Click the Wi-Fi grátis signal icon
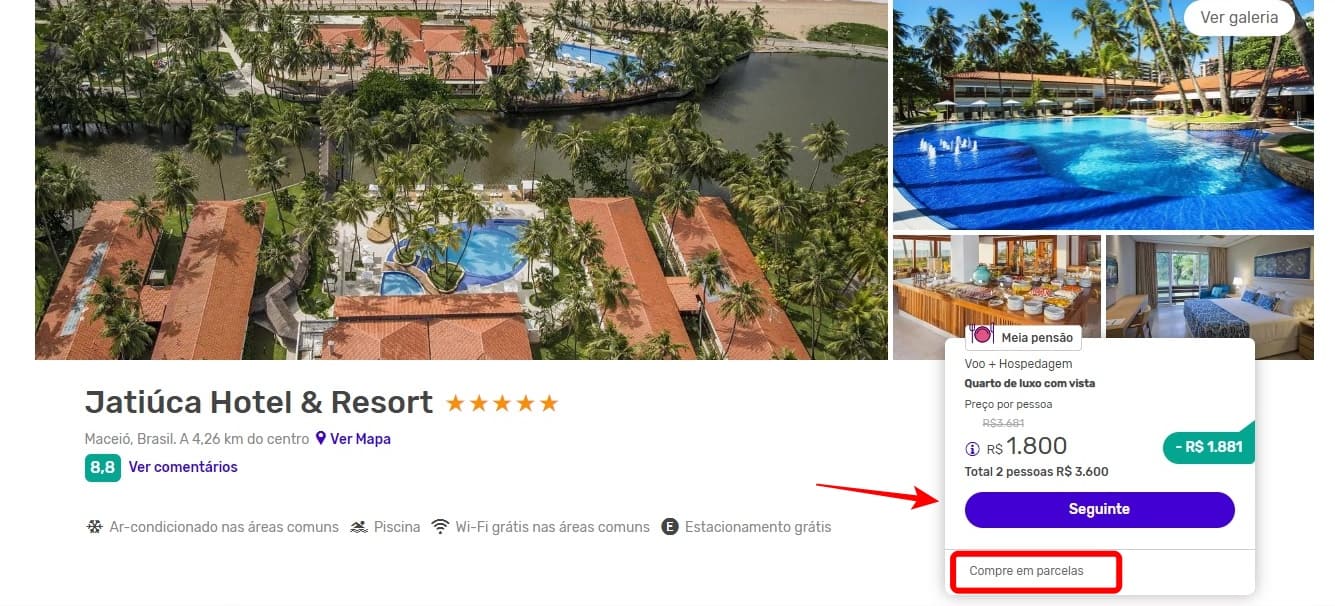Viewport: 1335px width, 606px height. coord(440,527)
